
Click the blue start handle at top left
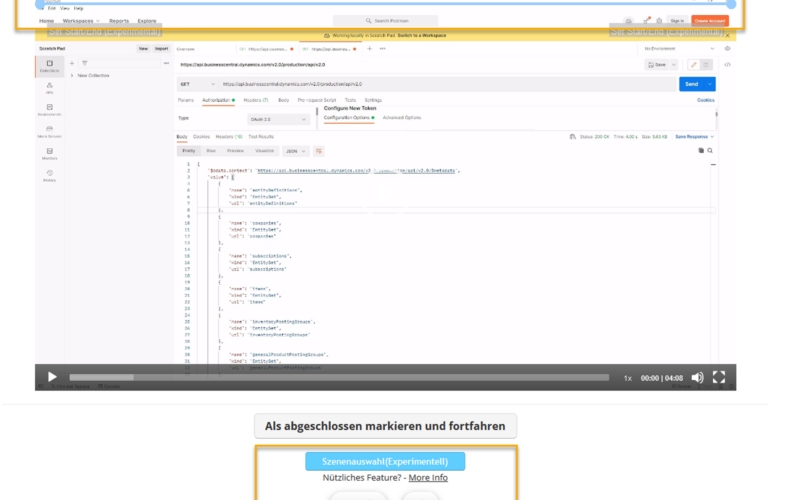tap(40, 5)
